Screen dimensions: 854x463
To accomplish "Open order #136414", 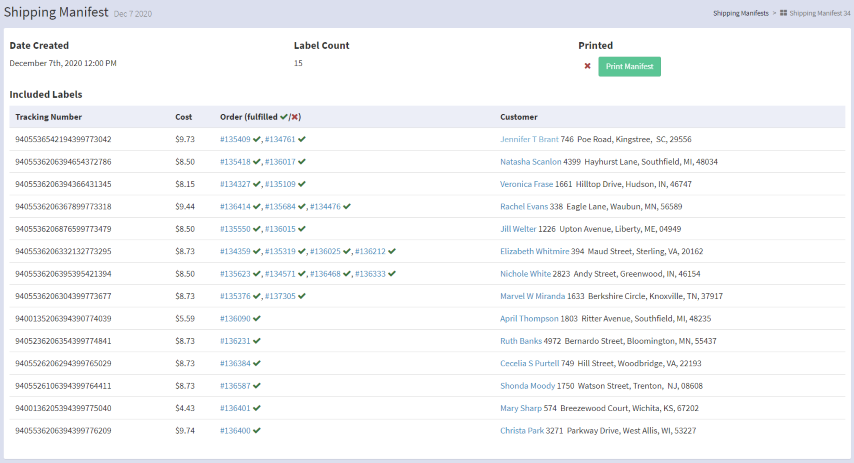I will [235, 206].
